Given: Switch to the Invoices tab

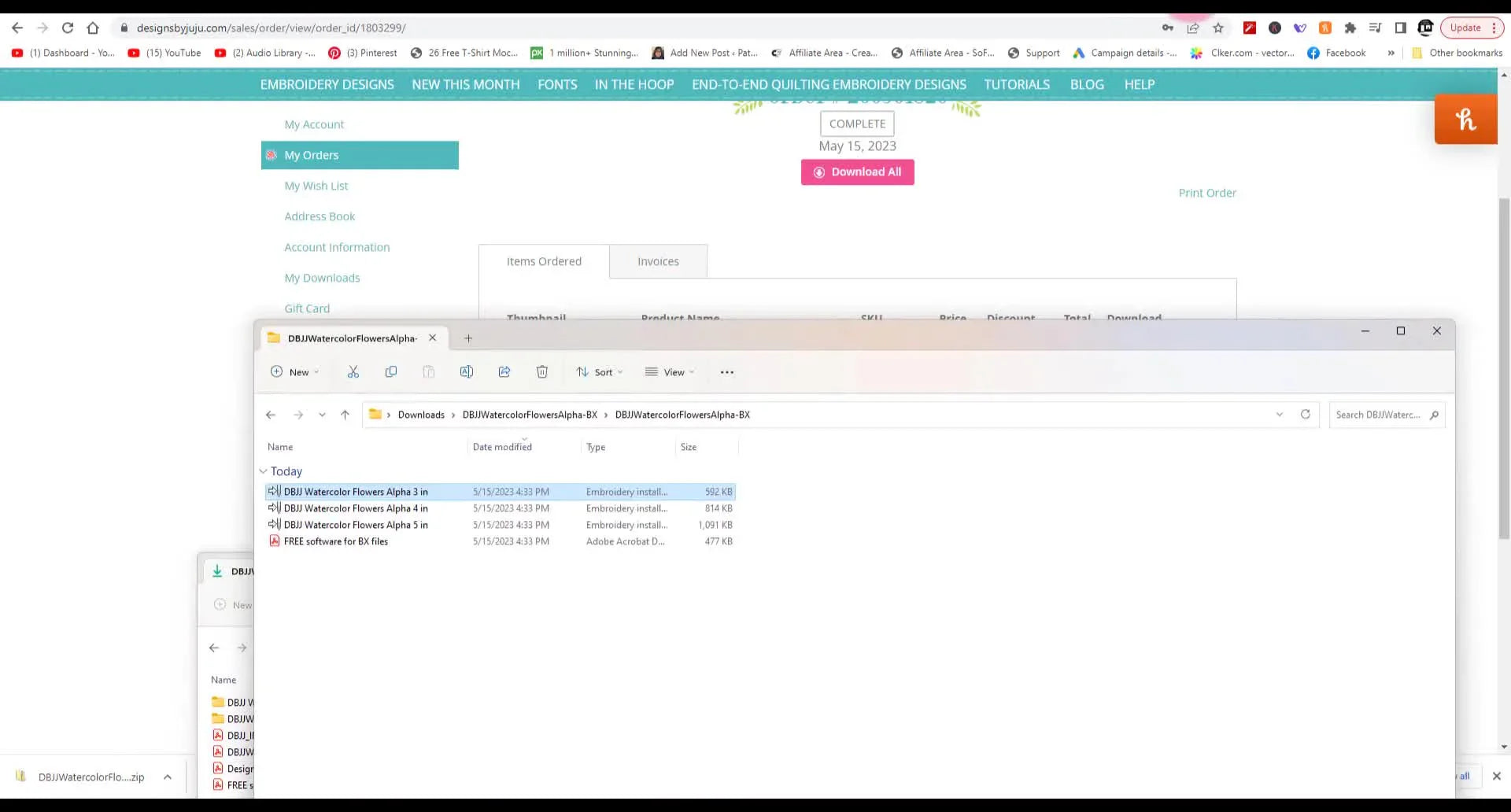Looking at the screenshot, I should [x=658, y=261].
